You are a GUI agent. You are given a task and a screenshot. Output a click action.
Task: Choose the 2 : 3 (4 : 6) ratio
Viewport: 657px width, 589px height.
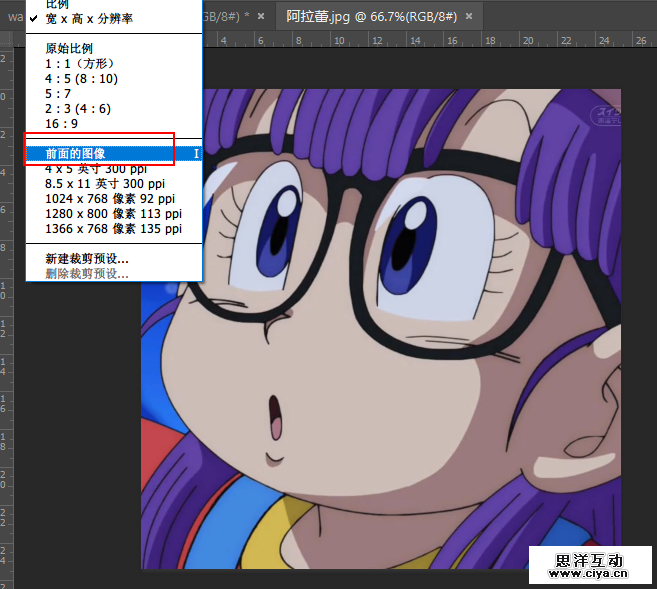point(78,108)
